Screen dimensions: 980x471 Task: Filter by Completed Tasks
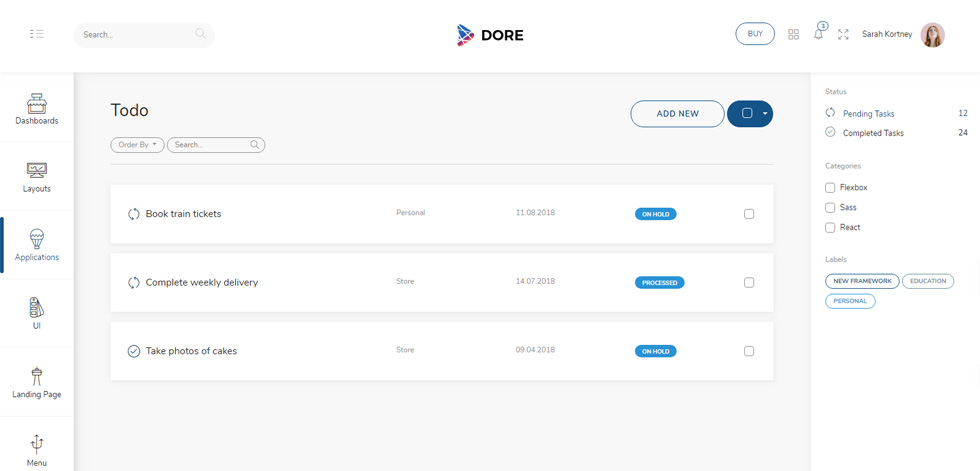coord(872,133)
